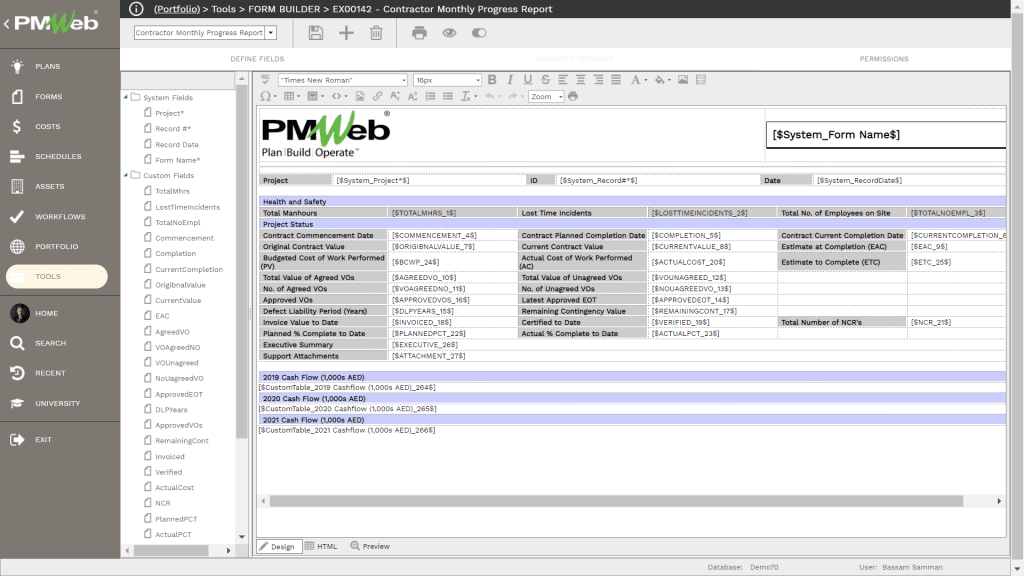Viewport: 1024px width, 576px height.
Task: Open Workflows in the sidebar
Action: coord(59,216)
